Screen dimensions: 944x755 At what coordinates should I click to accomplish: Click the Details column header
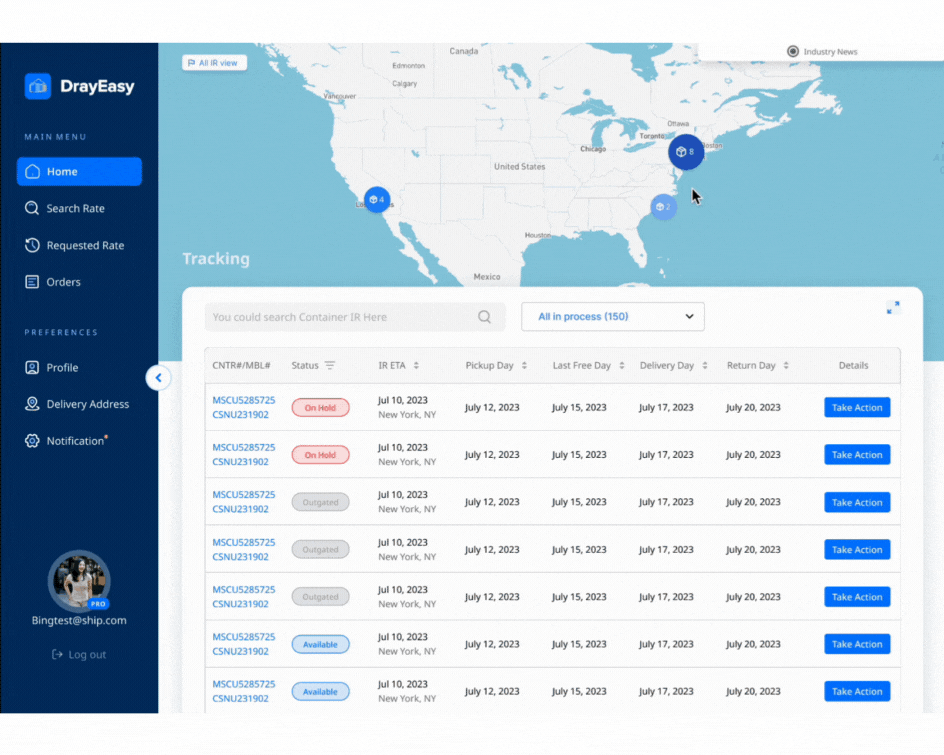pos(854,365)
